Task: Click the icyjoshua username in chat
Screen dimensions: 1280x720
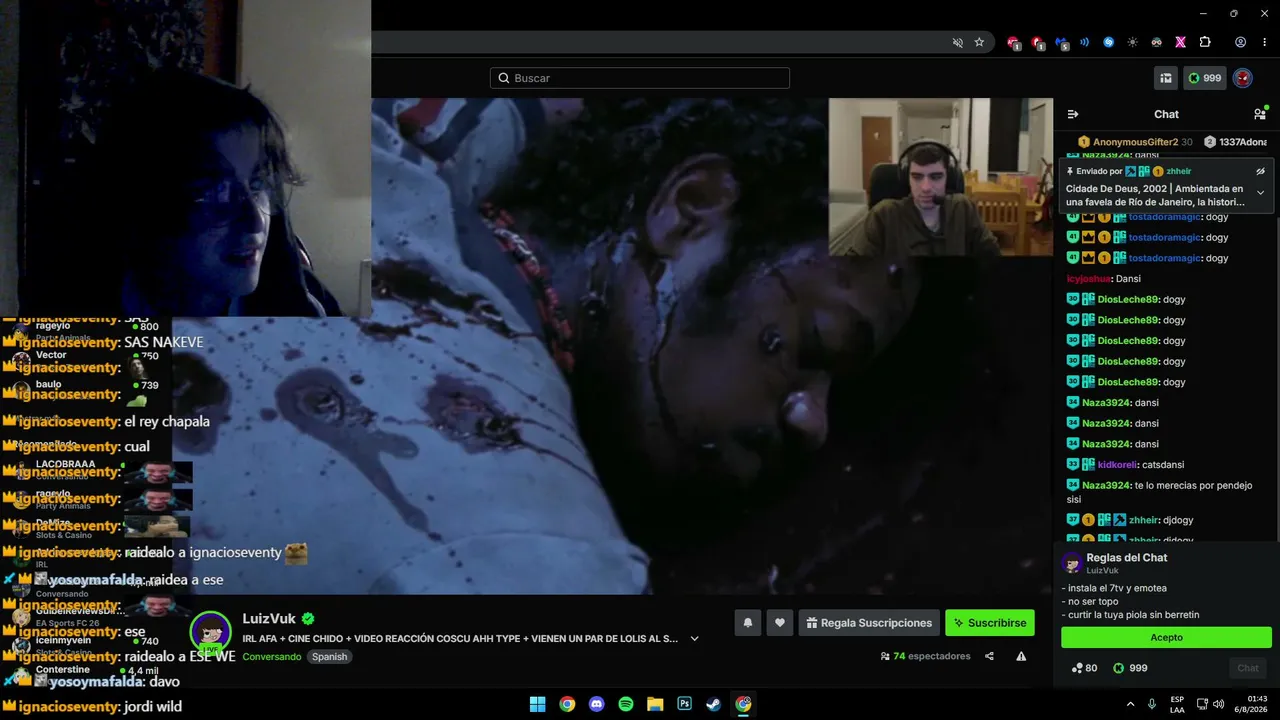Action: 1089,279
